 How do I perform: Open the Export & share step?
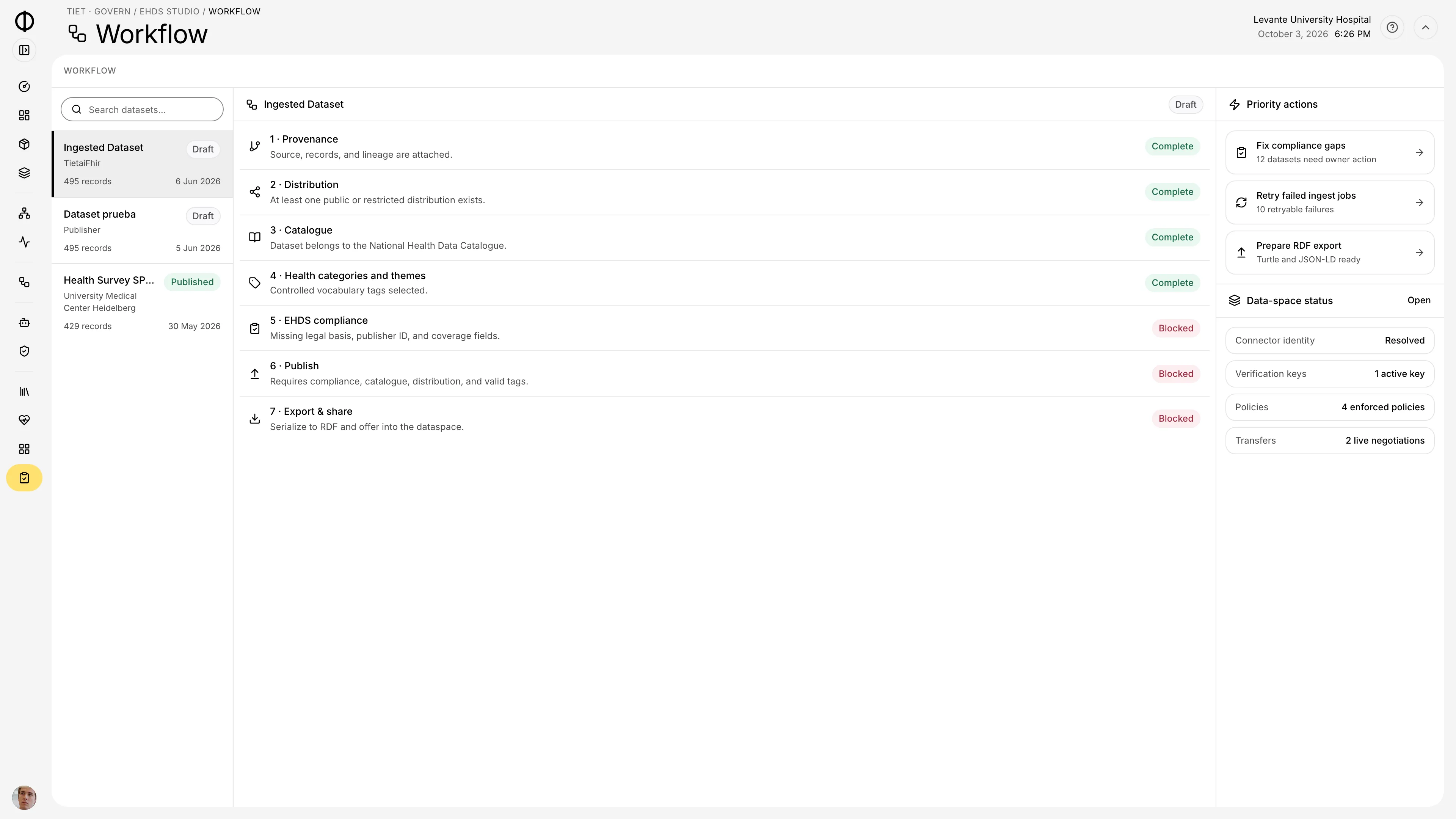724,419
